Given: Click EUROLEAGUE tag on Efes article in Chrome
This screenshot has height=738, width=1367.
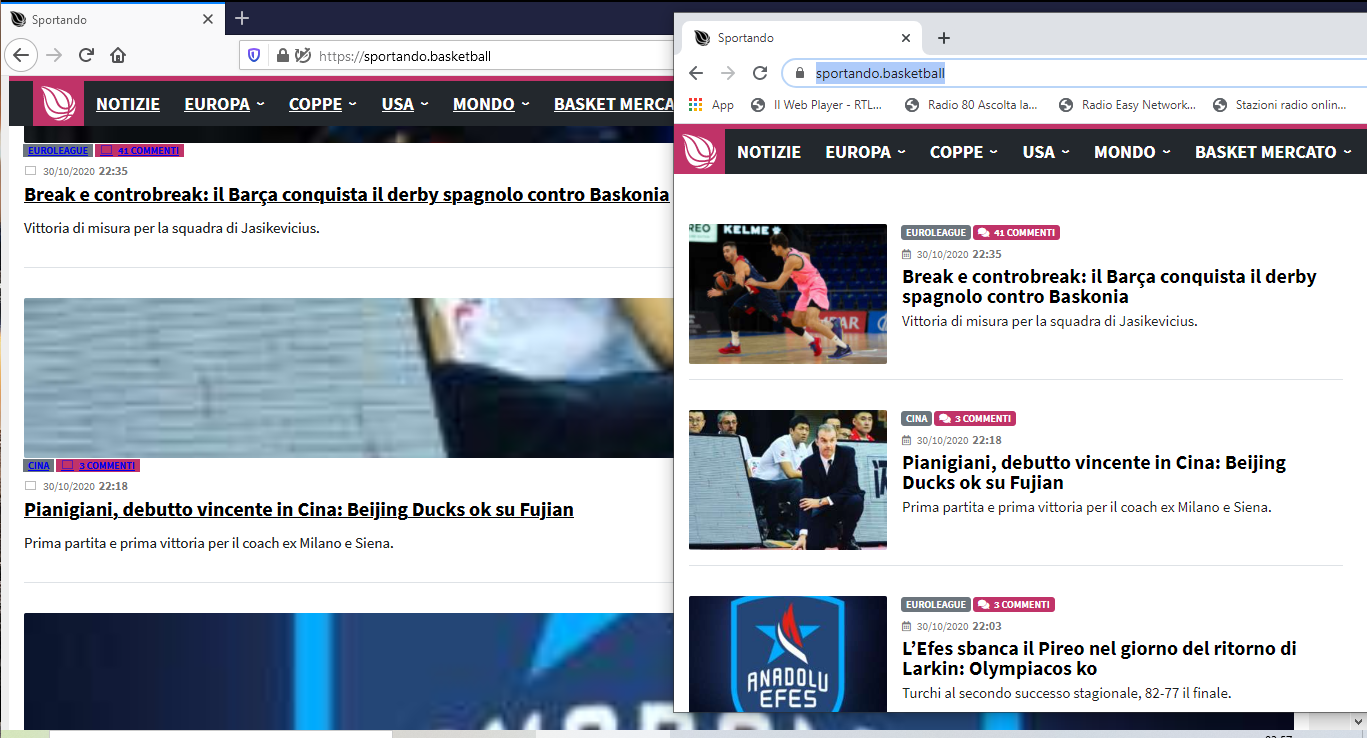Looking at the screenshot, I should 936,605.
